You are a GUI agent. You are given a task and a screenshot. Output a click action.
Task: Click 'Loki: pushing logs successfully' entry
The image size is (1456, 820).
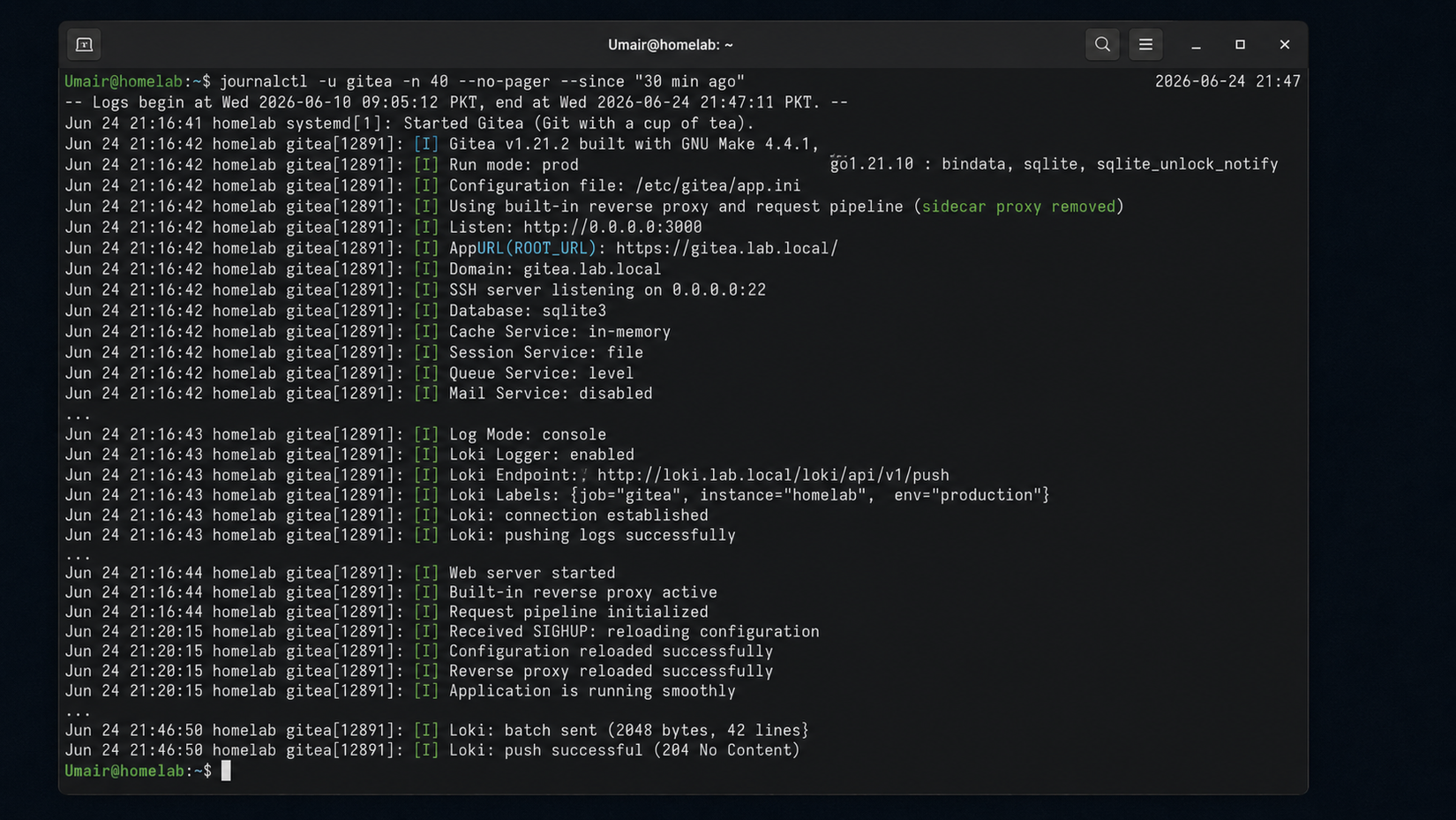click(592, 535)
